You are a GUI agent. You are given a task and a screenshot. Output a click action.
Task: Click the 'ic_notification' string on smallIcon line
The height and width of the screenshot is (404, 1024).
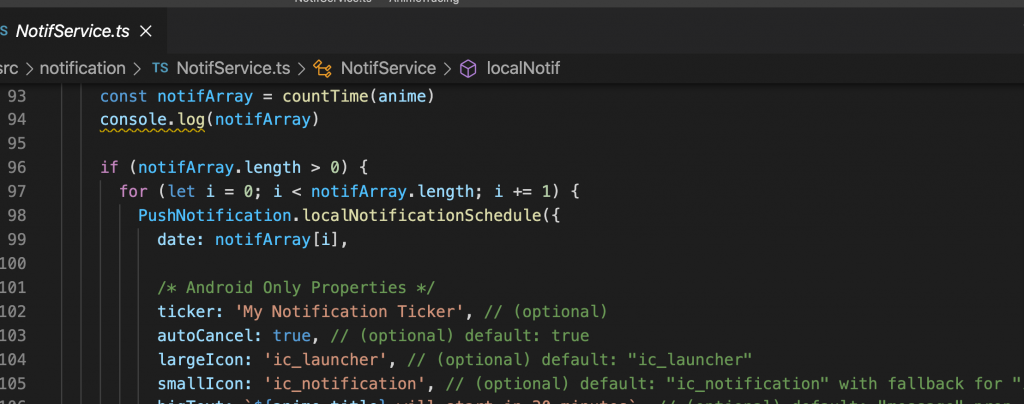click(x=345, y=383)
